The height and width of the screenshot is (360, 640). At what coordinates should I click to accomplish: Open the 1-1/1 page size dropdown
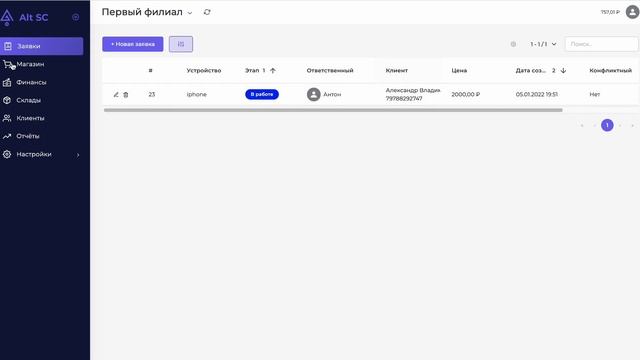click(543, 44)
